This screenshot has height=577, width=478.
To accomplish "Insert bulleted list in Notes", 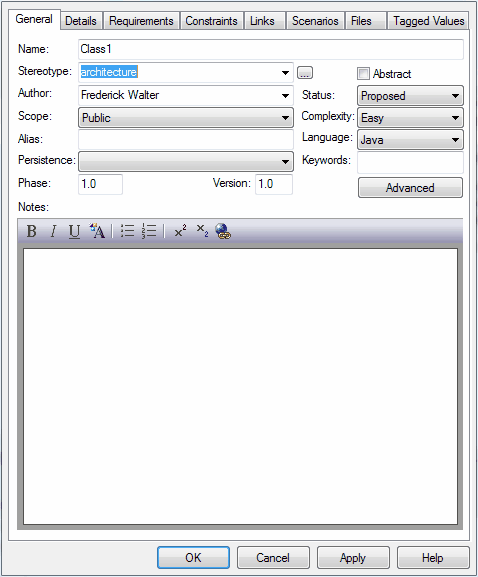I will 127,231.
